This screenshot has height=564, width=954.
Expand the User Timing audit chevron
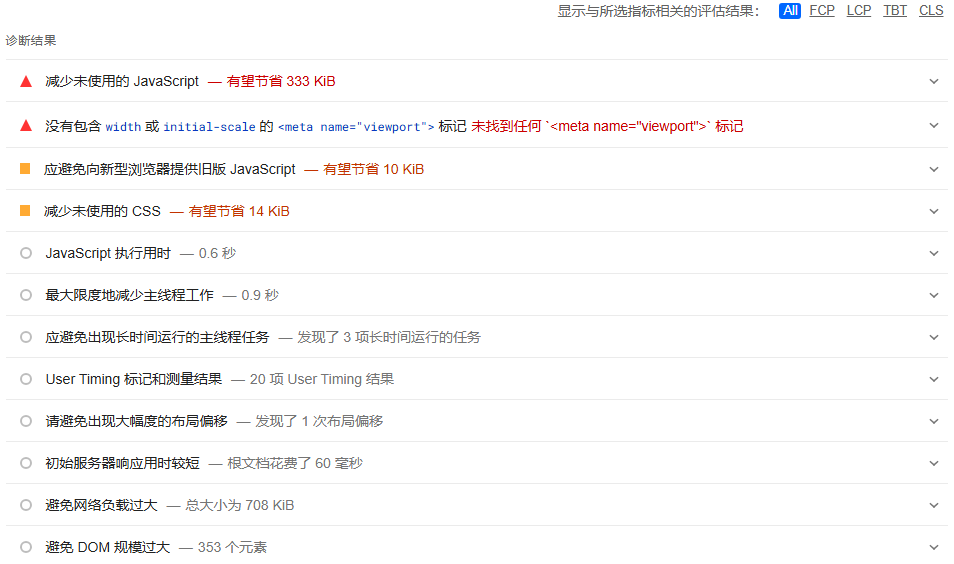pos(934,379)
